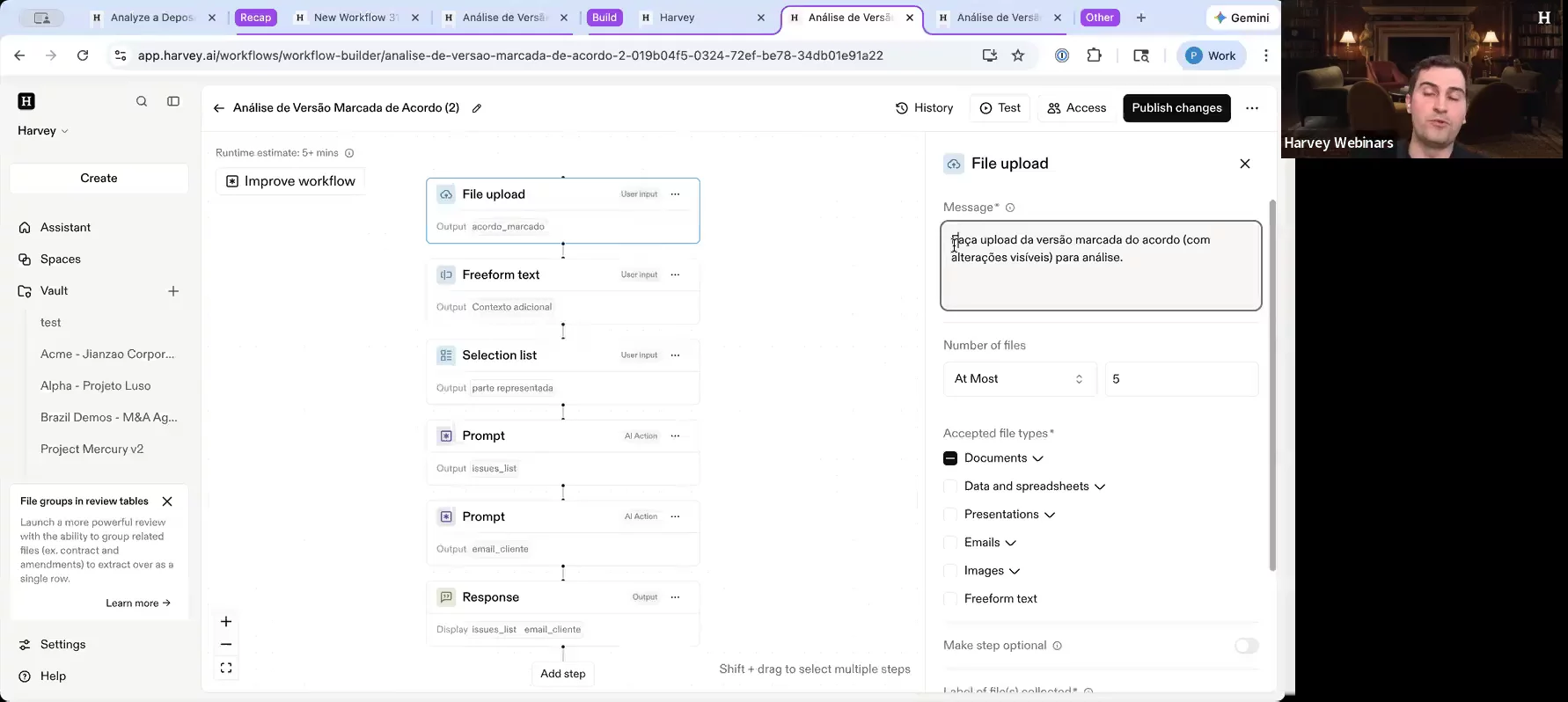
Task: Go back with the workflow back arrow
Action: point(218,108)
